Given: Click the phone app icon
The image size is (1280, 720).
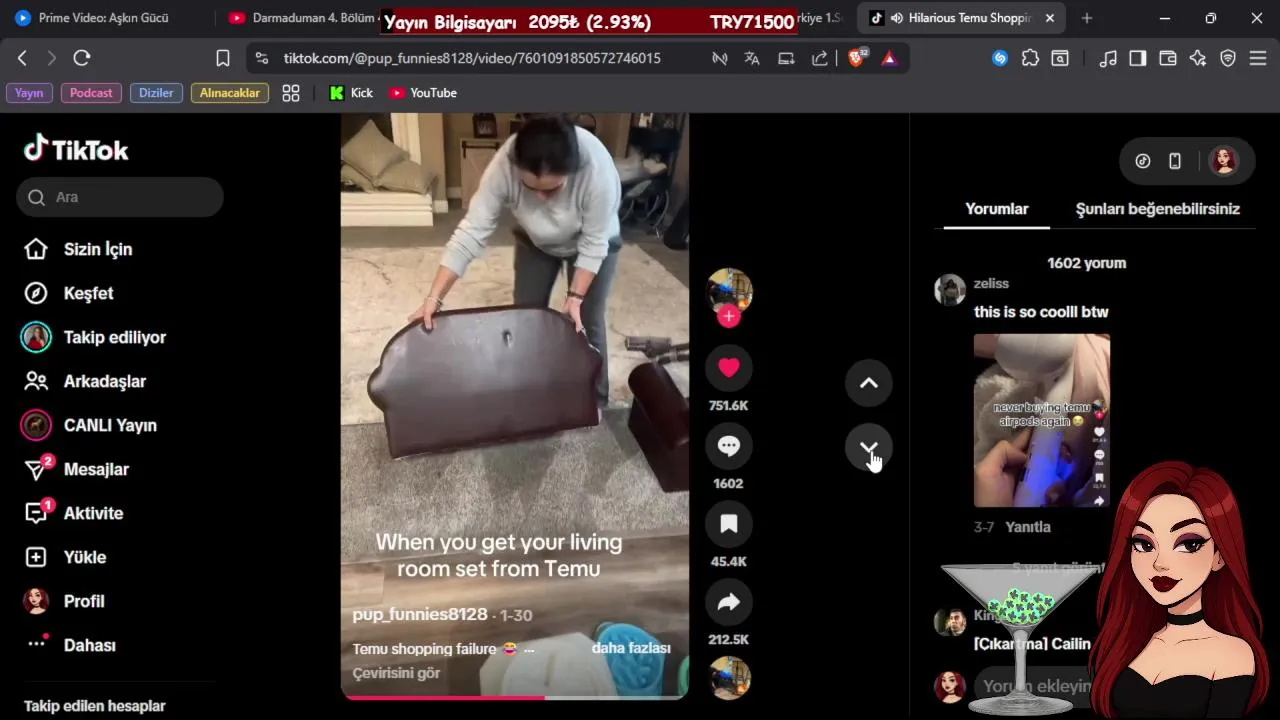Looking at the screenshot, I should 1175,161.
